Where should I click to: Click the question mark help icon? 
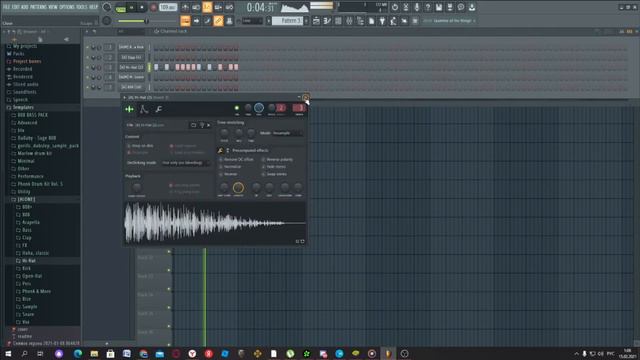[x=428, y=7]
